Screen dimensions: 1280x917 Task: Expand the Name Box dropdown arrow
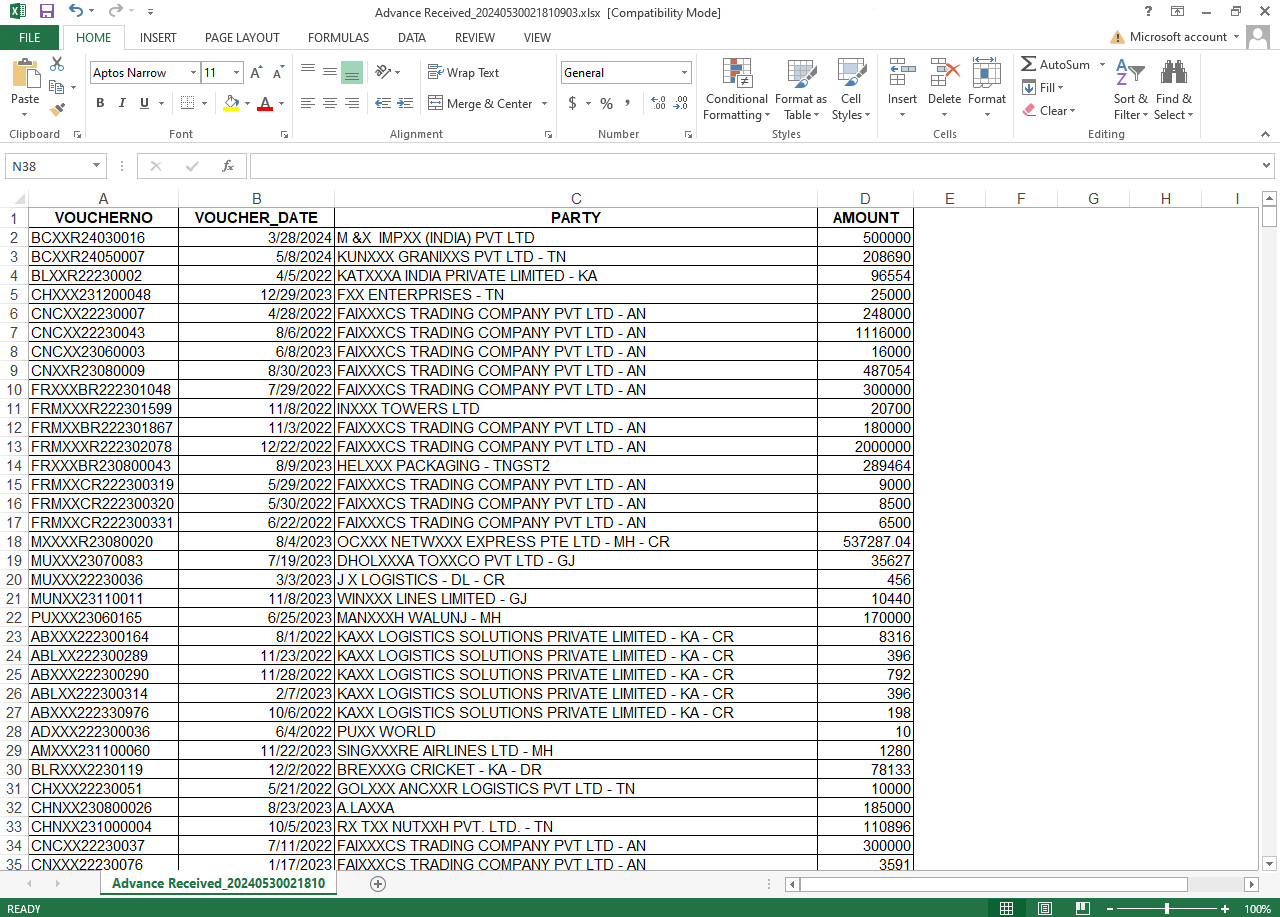(x=97, y=166)
